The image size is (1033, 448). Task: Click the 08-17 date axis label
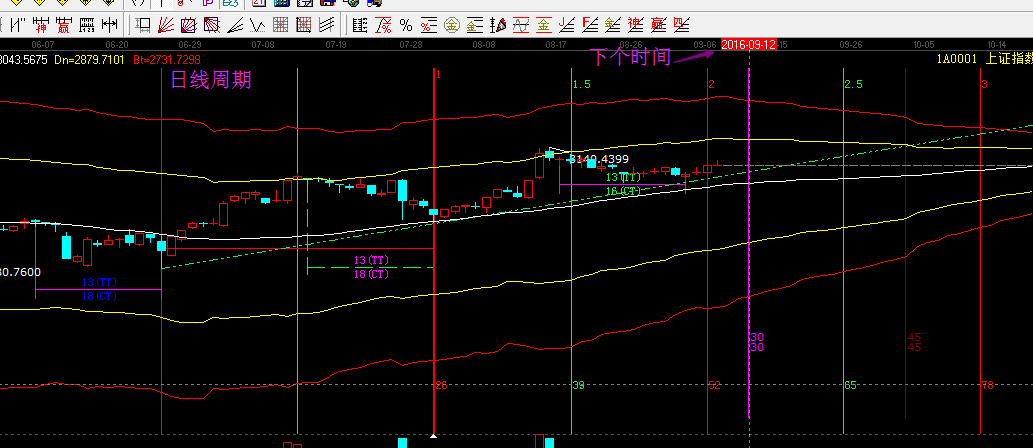tap(556, 45)
